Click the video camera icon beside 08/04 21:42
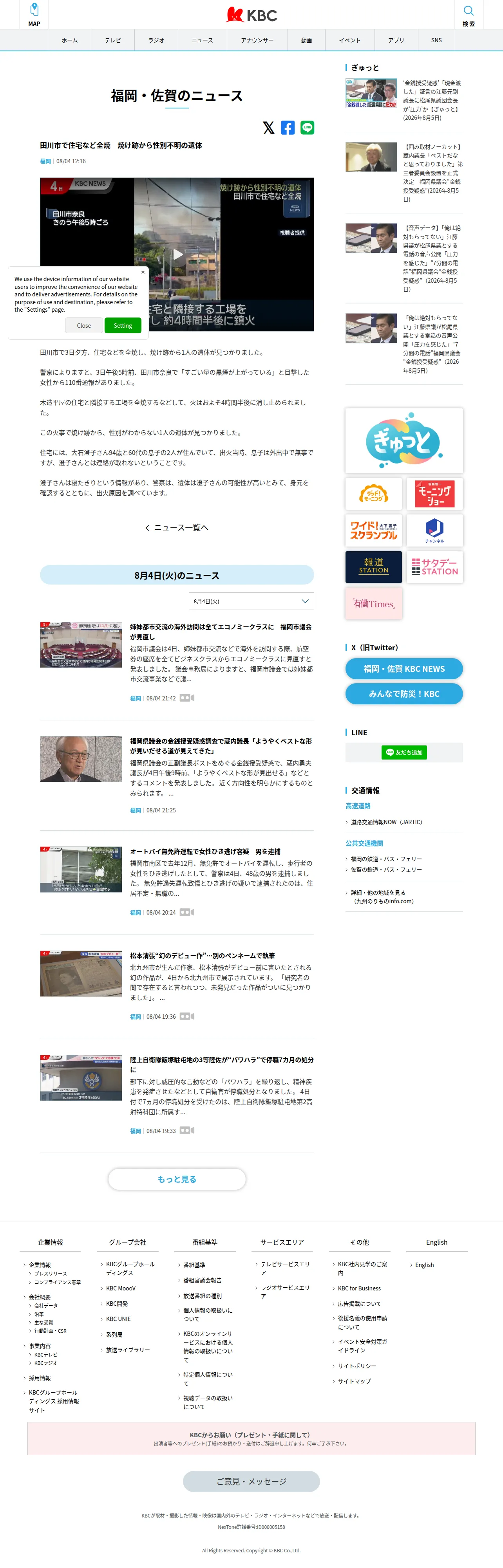This screenshot has width=503, height=1568. point(187,698)
